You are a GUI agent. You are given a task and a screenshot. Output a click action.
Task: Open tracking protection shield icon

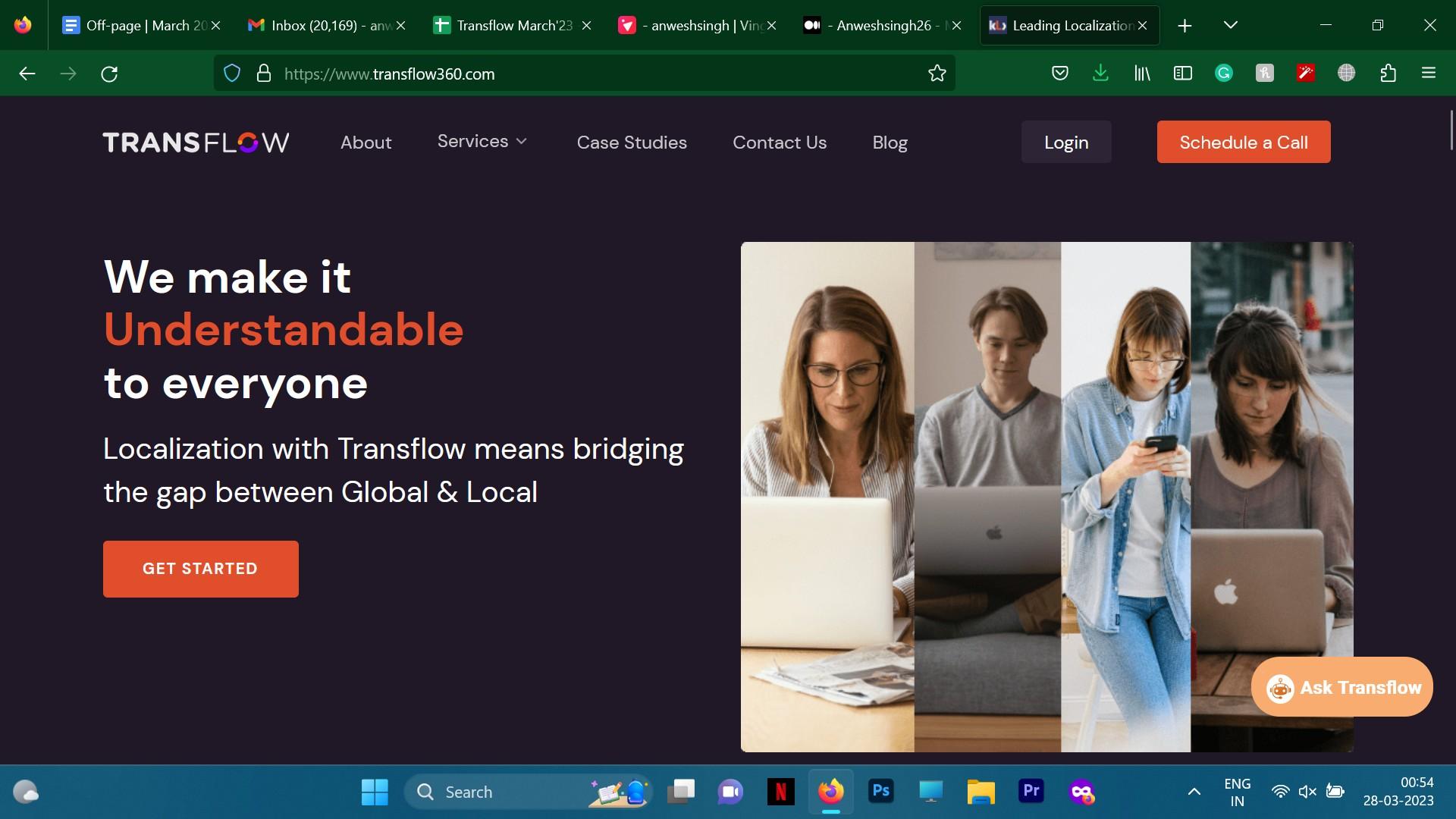click(x=232, y=74)
